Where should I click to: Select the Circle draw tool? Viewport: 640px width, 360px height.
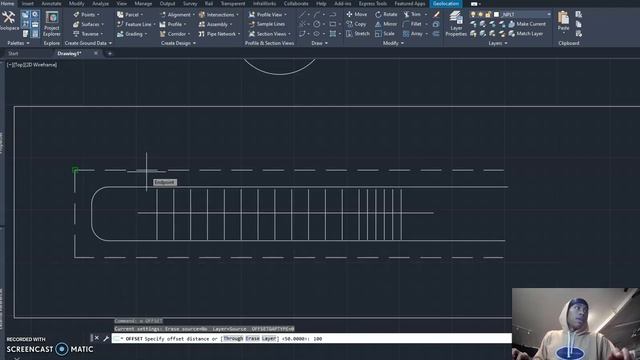coord(317,24)
